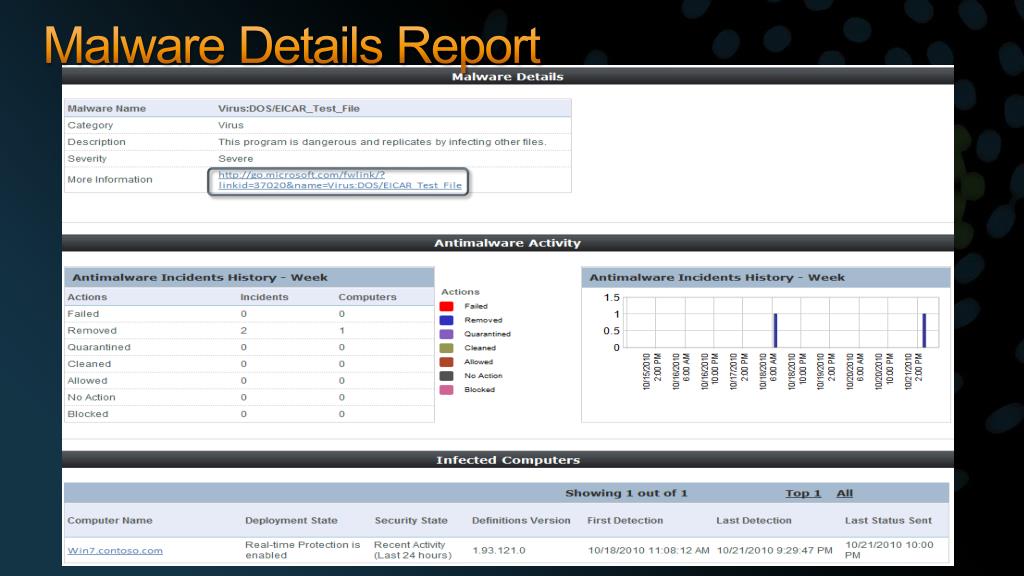Screen dimensions: 1024x576
Task: Click the Infected Computers section header
Action: [507, 460]
